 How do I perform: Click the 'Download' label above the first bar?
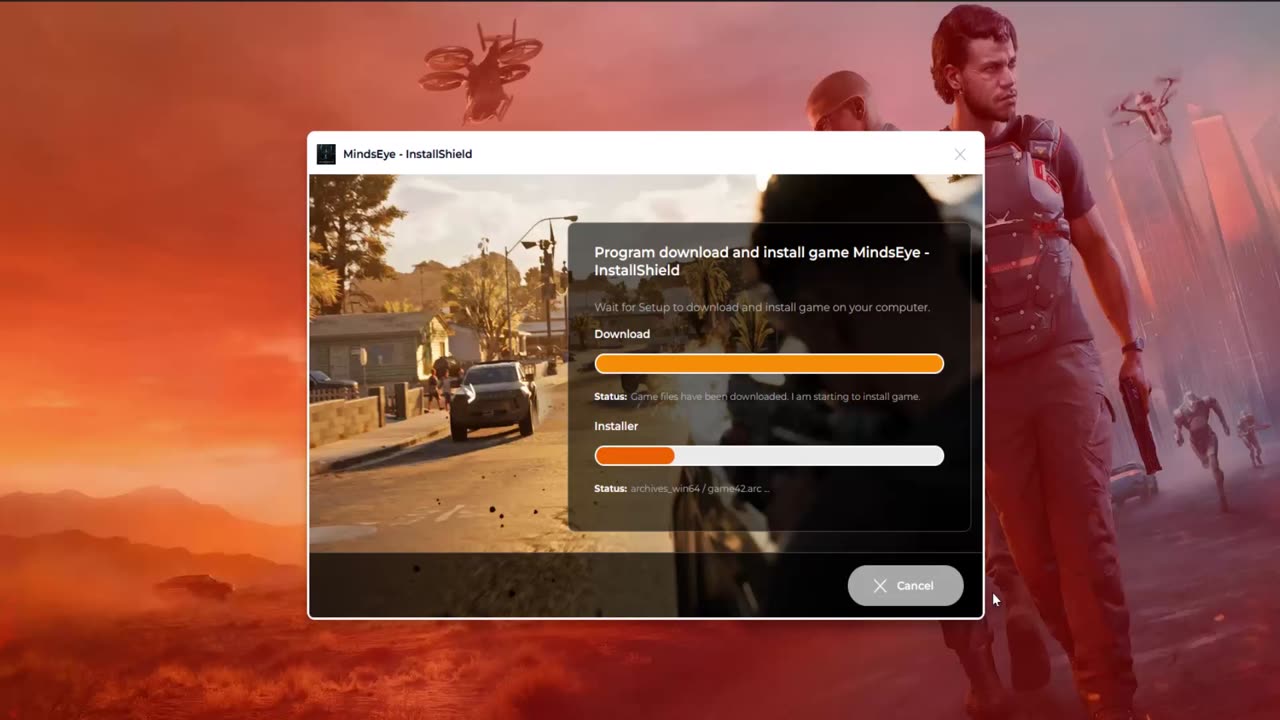pyautogui.click(x=622, y=334)
